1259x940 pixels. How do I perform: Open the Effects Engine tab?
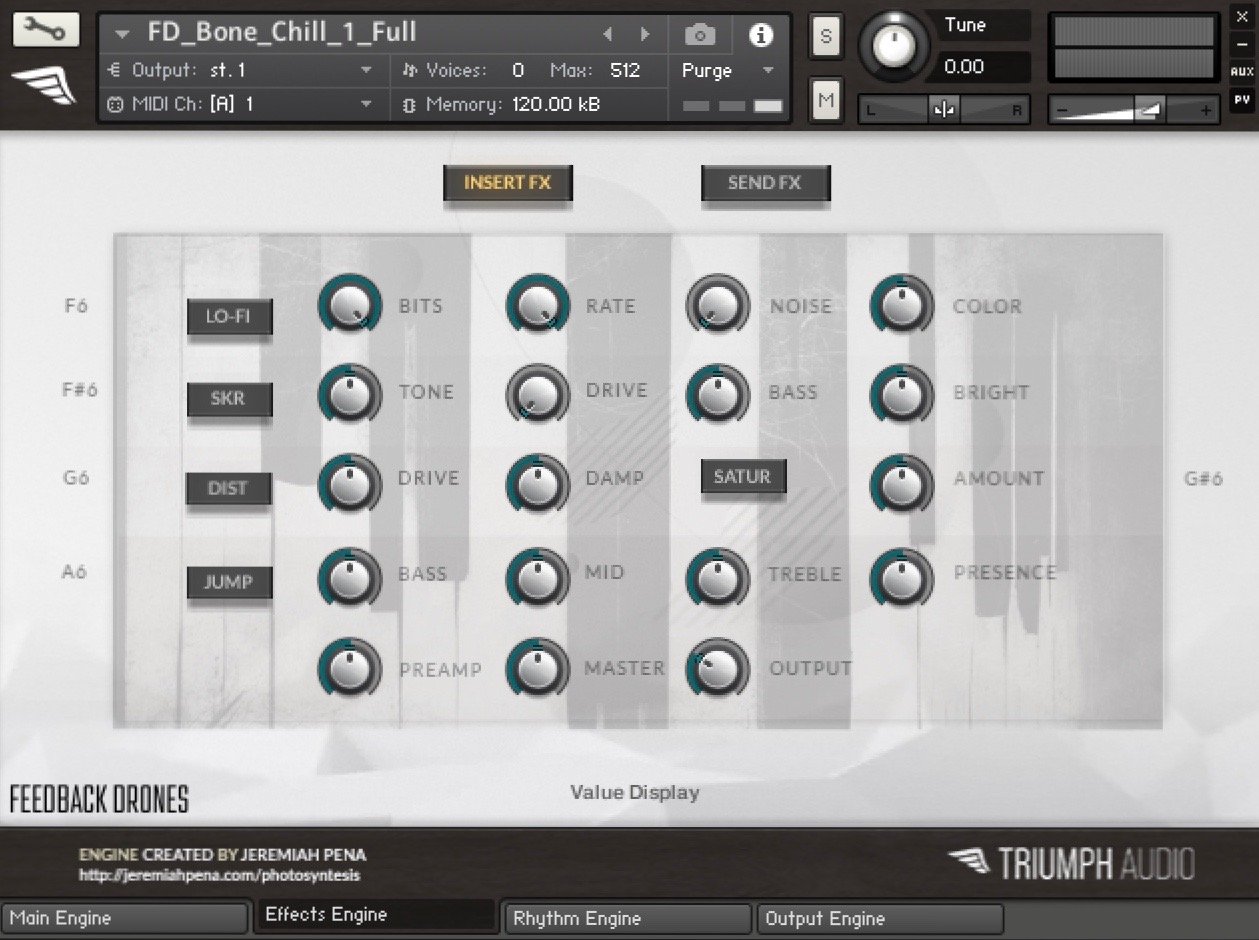tap(376, 915)
